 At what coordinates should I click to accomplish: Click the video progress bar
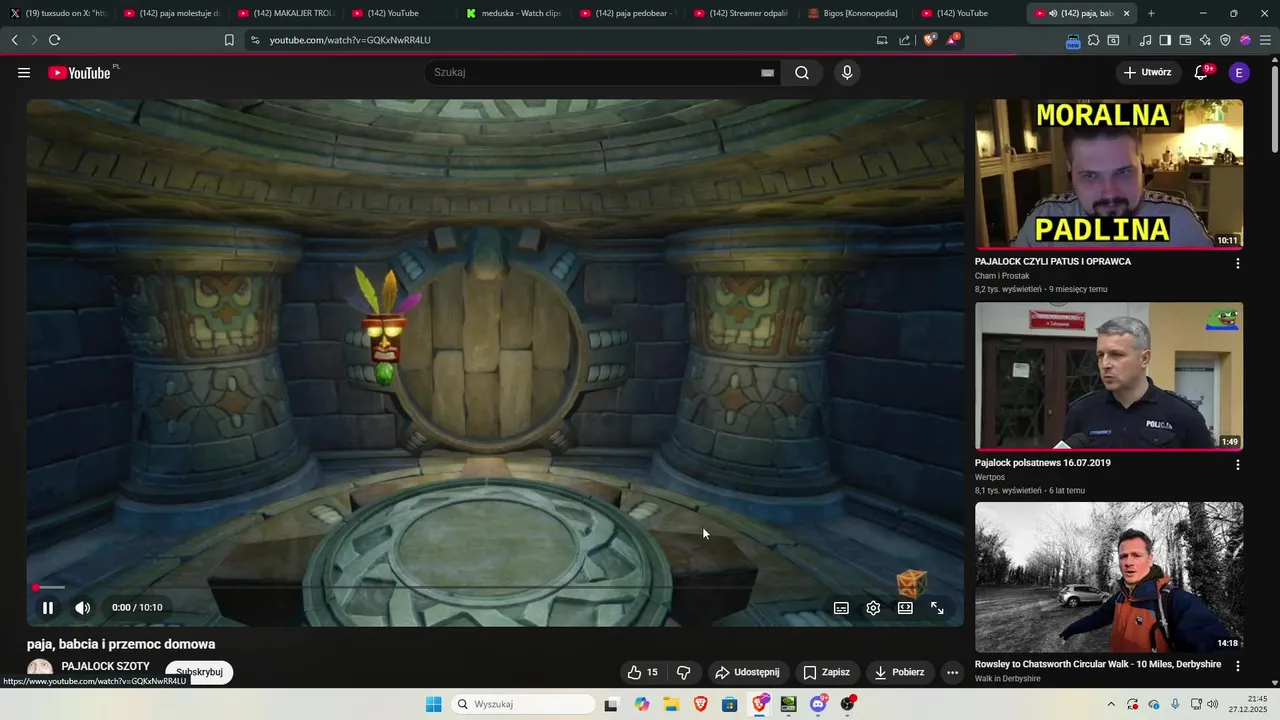click(495, 587)
